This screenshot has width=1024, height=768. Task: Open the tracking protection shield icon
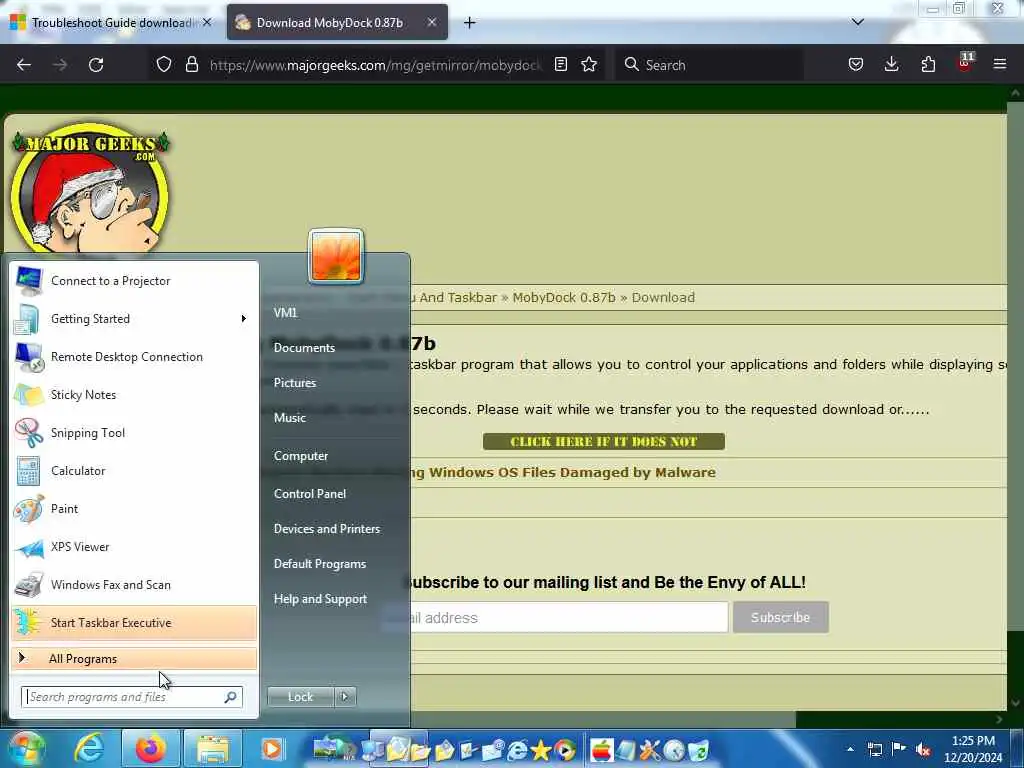pyautogui.click(x=164, y=64)
